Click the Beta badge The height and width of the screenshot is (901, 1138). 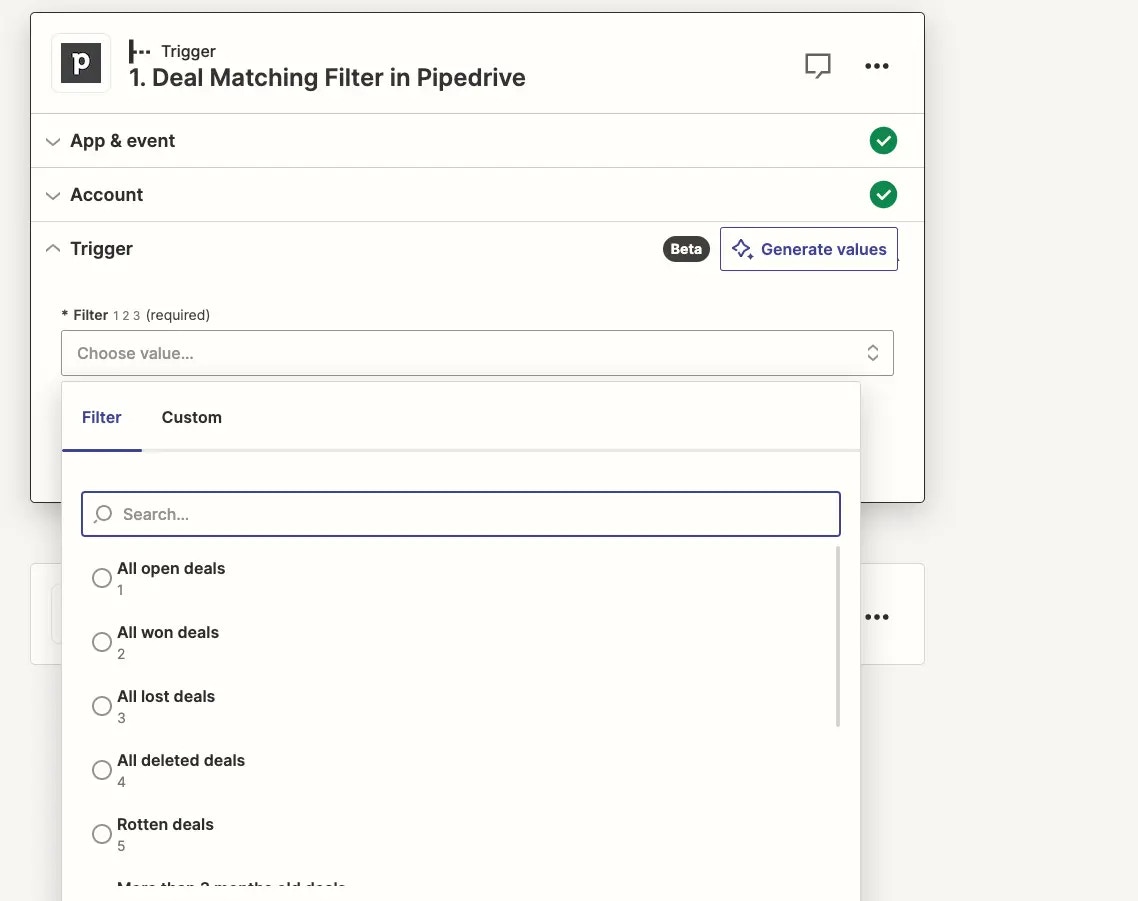[x=686, y=249]
